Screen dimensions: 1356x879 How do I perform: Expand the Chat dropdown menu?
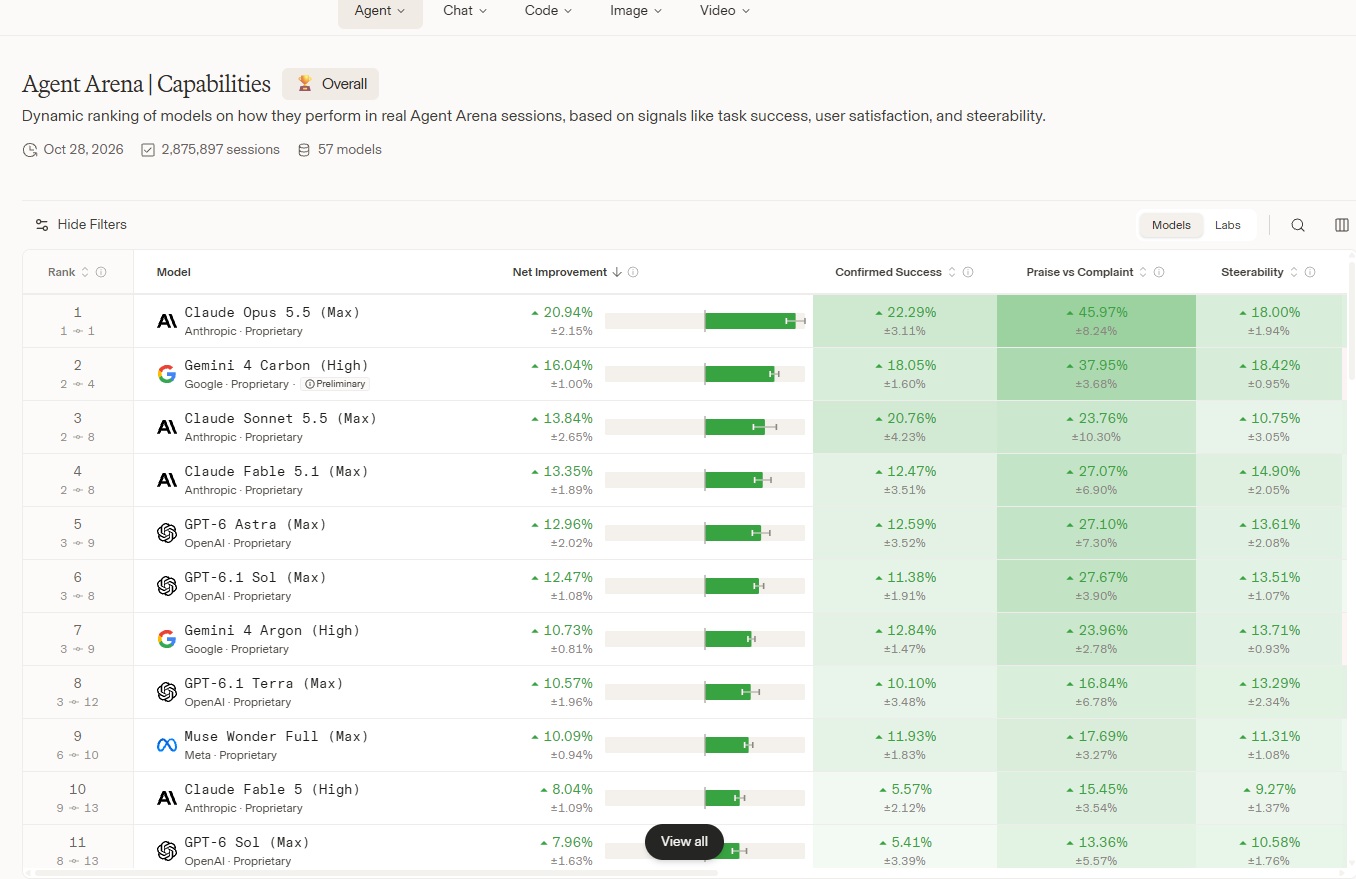click(465, 11)
